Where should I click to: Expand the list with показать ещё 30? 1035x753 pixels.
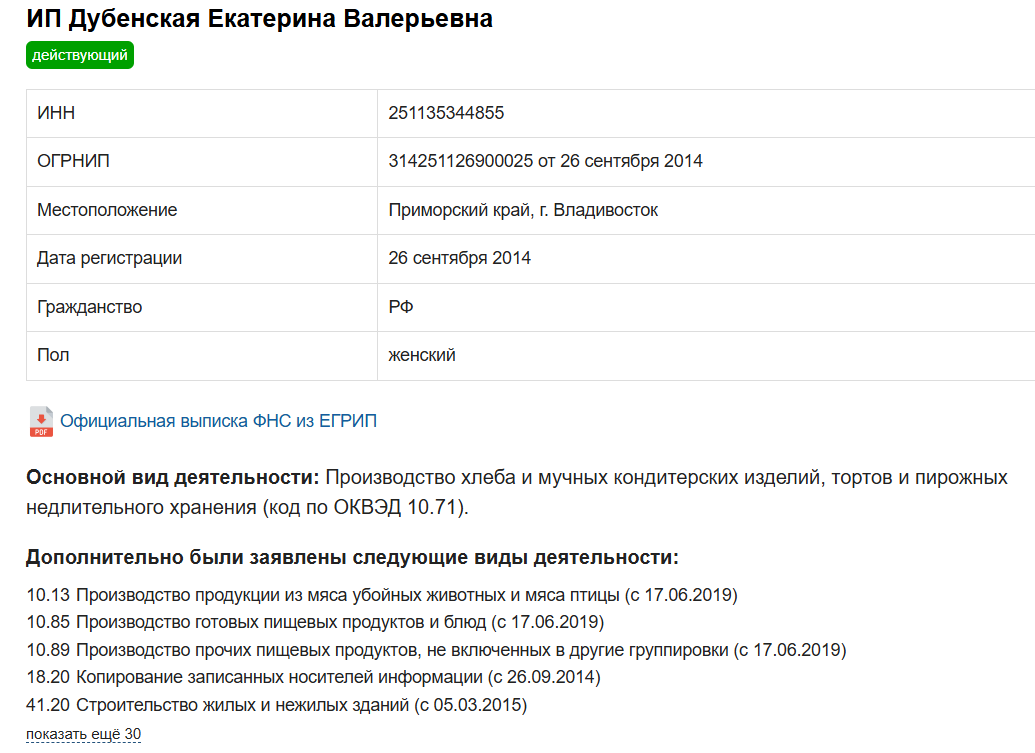tap(83, 735)
